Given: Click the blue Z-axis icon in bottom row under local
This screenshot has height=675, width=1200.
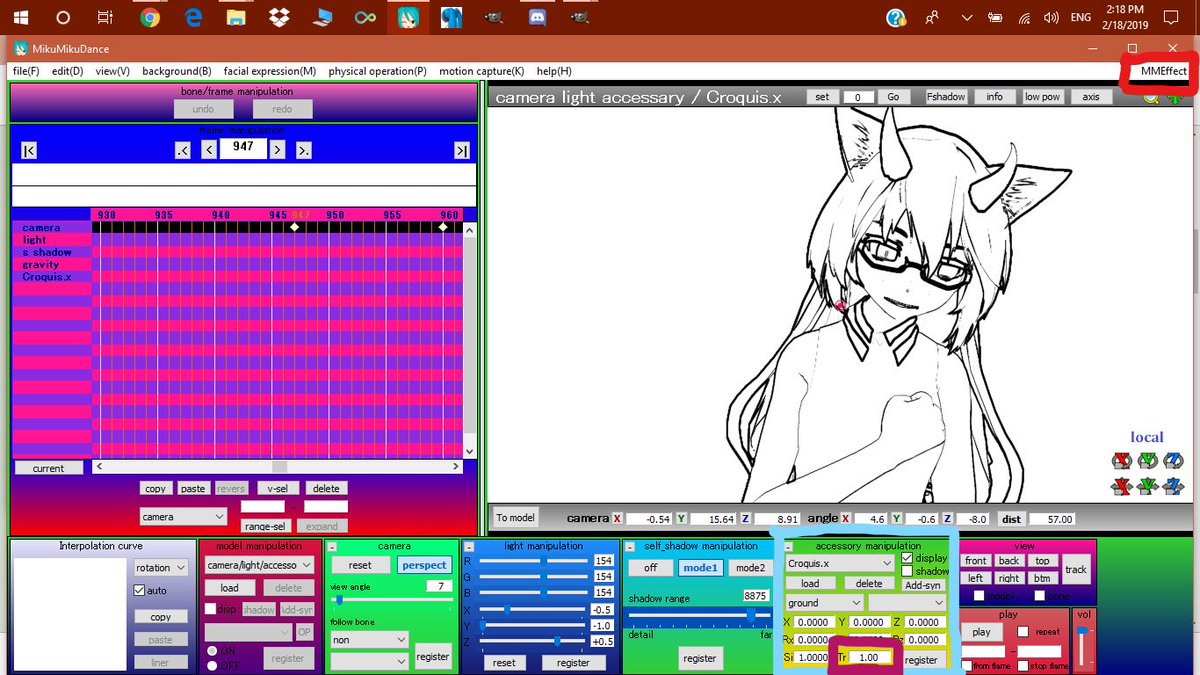Looking at the screenshot, I should click(1173, 487).
